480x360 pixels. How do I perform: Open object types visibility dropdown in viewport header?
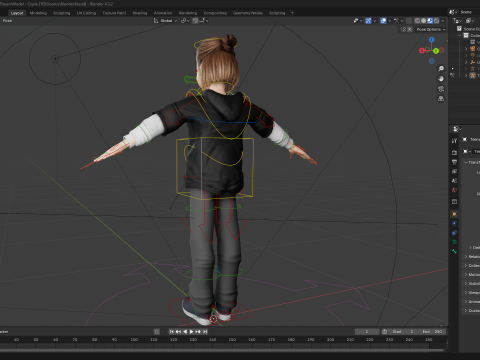click(357, 21)
